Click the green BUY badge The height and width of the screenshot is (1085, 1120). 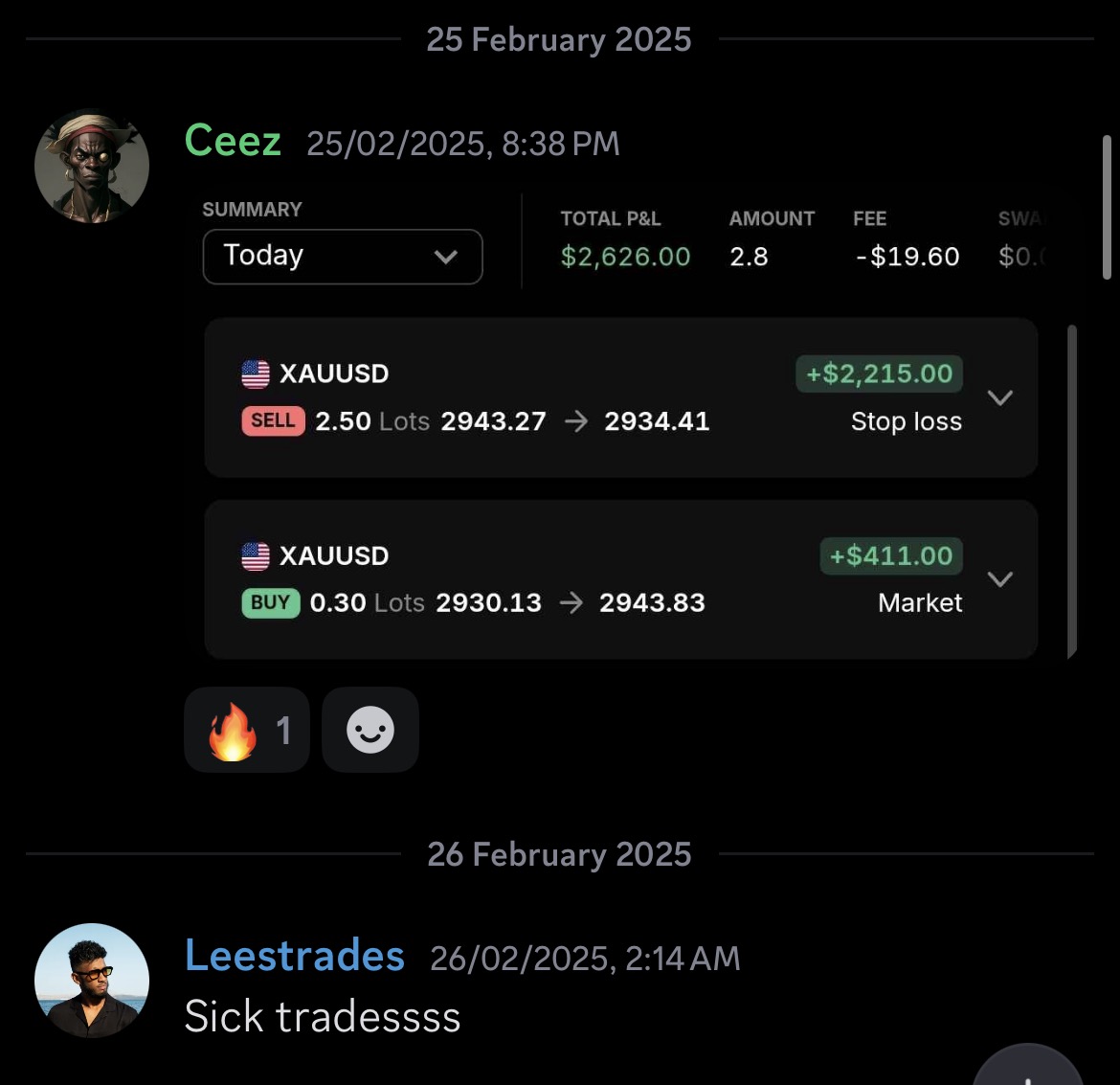coord(270,603)
